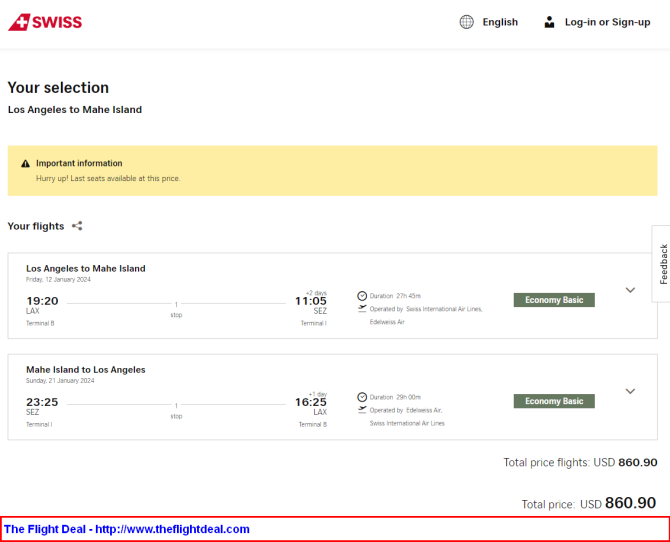Click 'Los Angeles to Mahe Island' subtitle under Your selection
This screenshot has width=670, height=542.
(x=75, y=110)
